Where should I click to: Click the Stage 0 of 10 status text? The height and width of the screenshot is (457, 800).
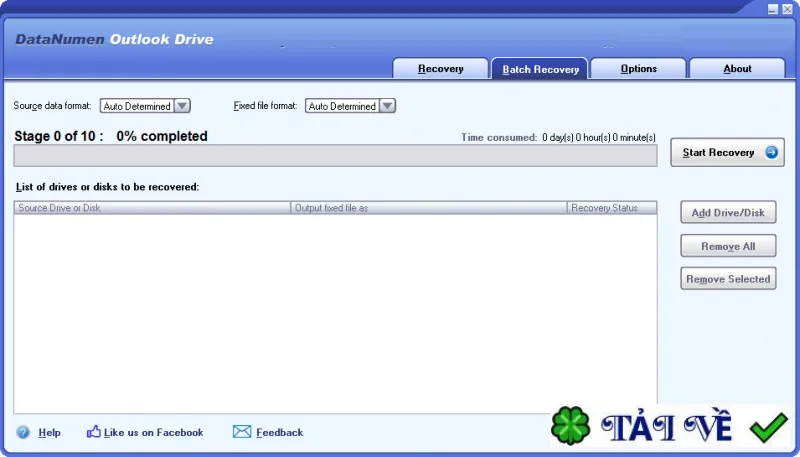(x=111, y=136)
